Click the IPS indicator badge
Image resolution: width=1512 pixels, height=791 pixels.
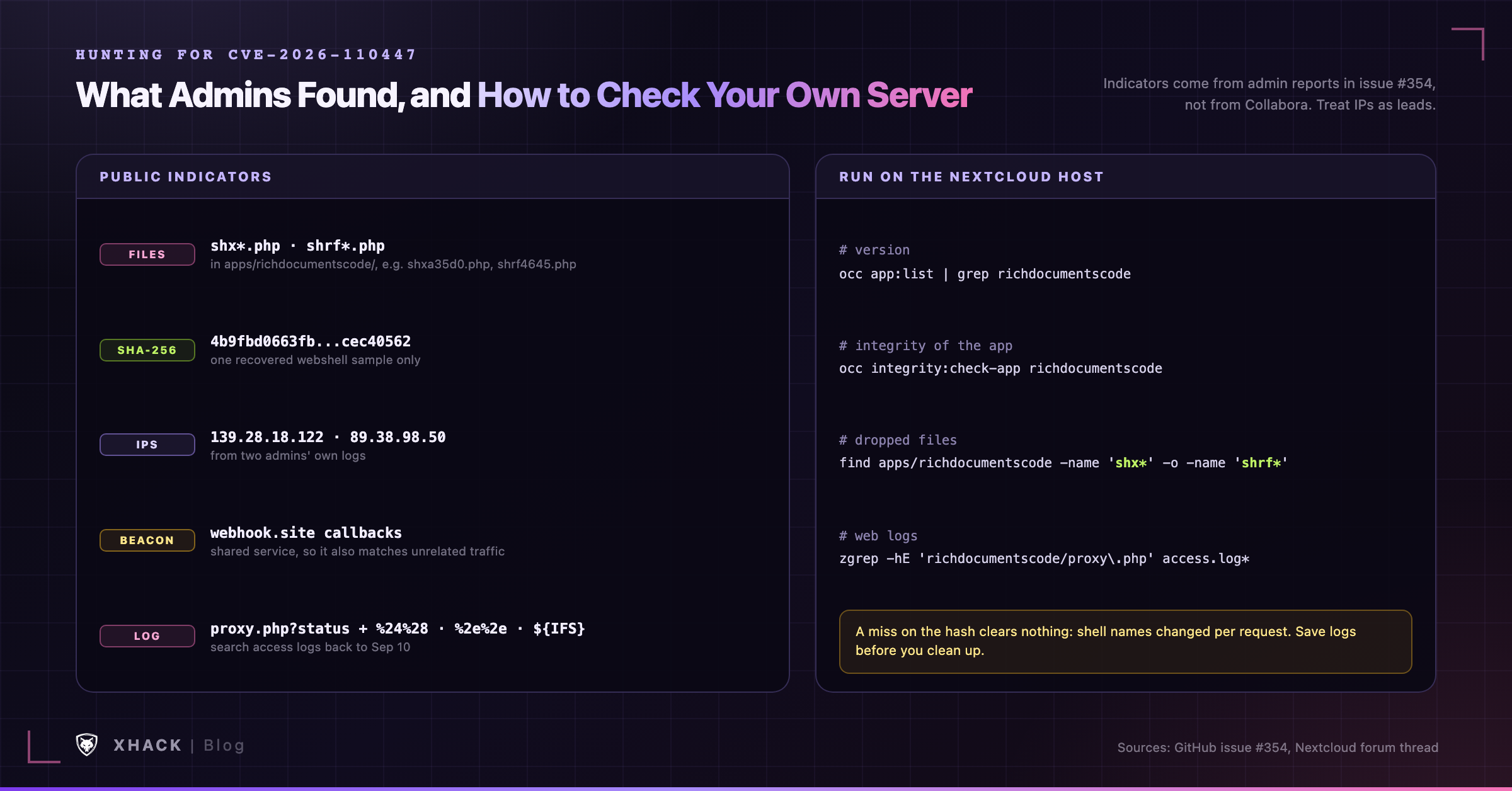tap(147, 445)
